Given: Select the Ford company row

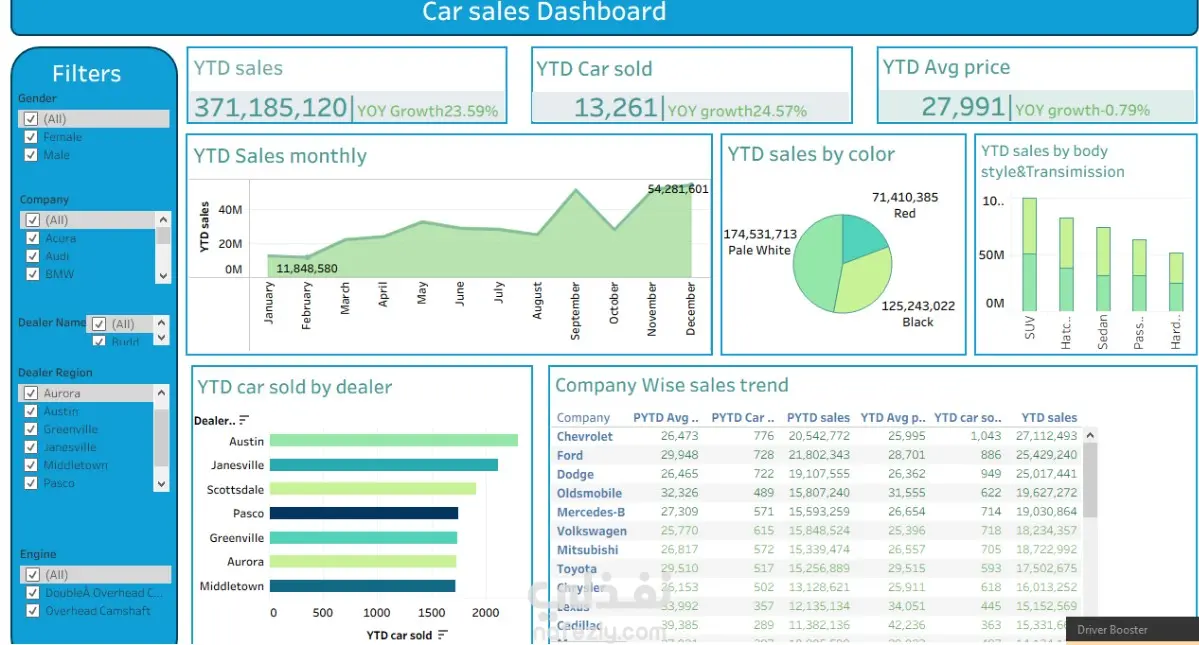Looking at the screenshot, I should 817,455.
